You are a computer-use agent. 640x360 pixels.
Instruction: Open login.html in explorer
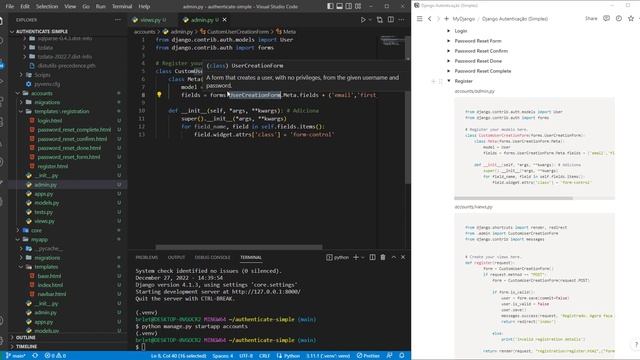click(49, 120)
